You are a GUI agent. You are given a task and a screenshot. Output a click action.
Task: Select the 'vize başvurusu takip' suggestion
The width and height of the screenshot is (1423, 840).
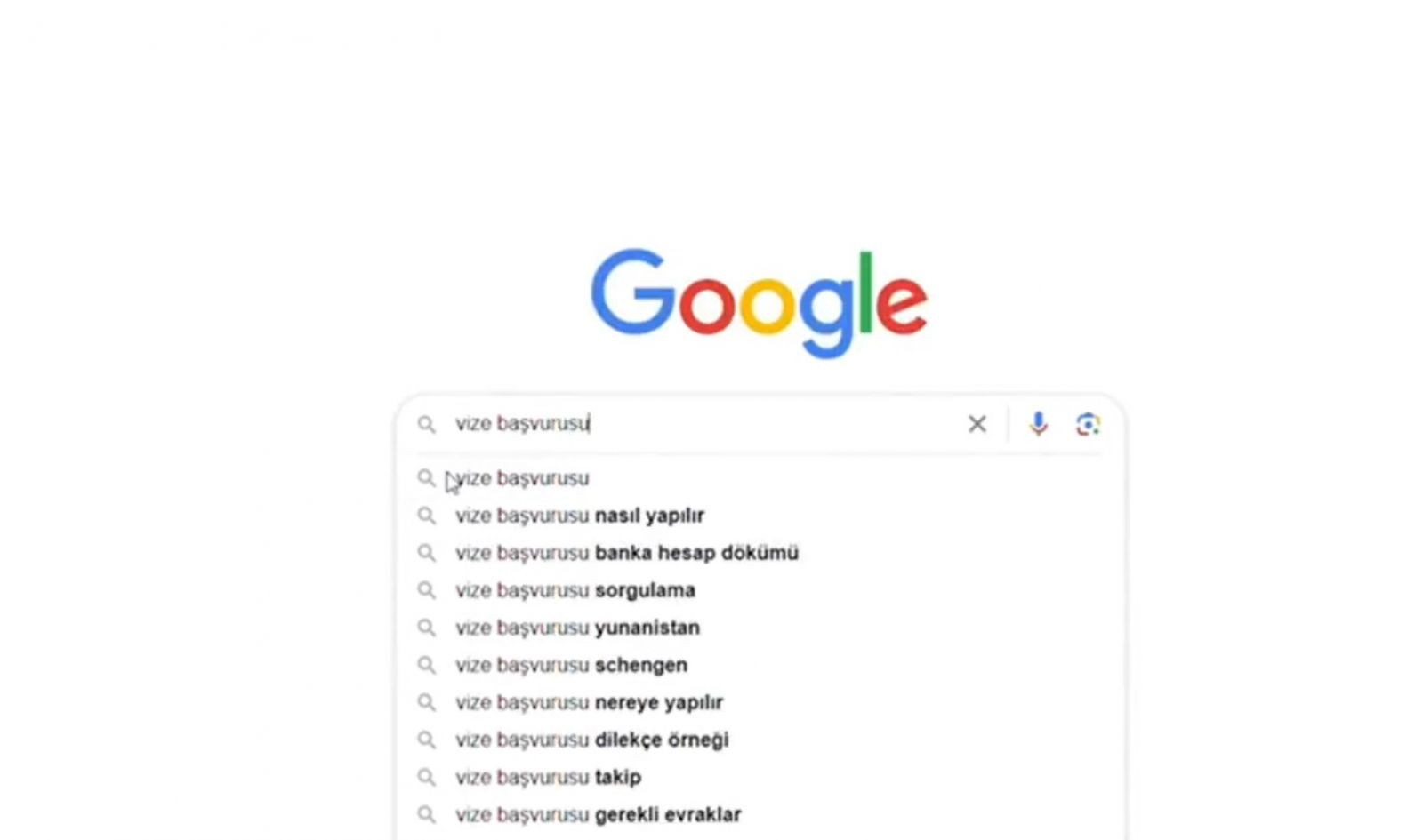760,777
